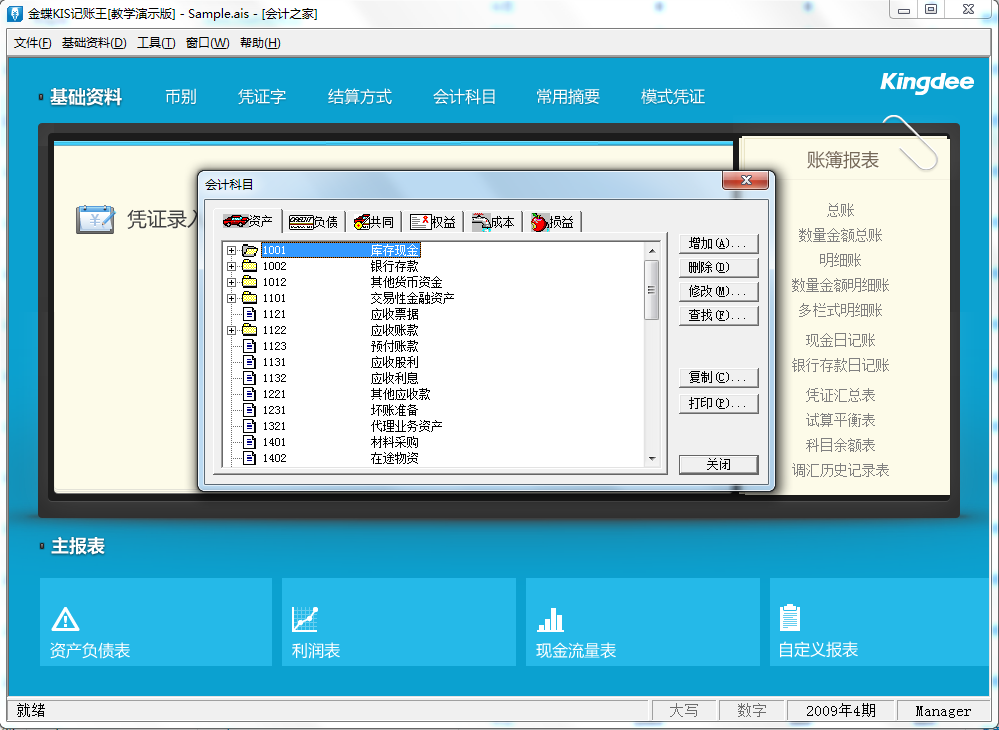Image resolution: width=999 pixels, height=730 pixels.
Task: Click the 查找(F)... button
Action: pyautogui.click(x=719, y=315)
